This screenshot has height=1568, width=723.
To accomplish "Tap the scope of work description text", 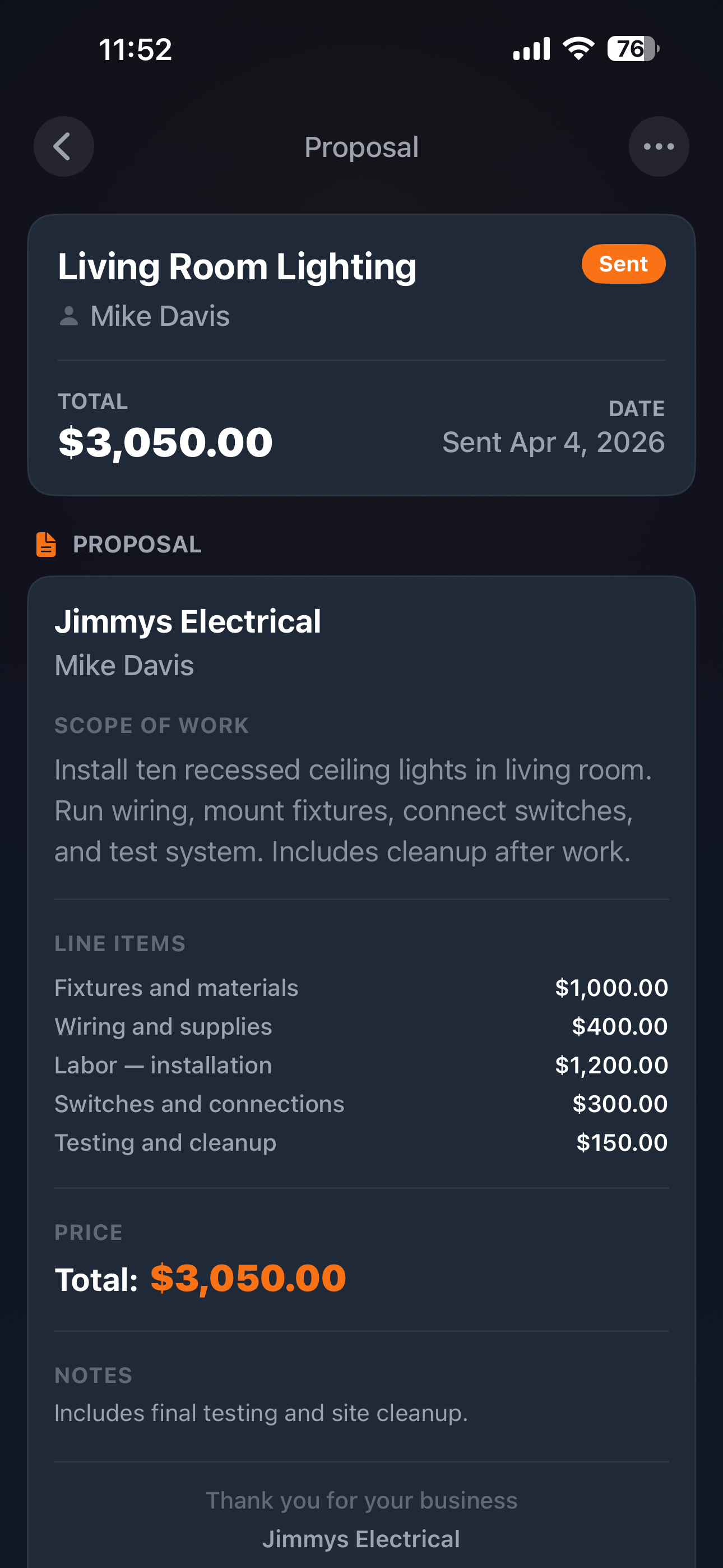I will pos(353,810).
